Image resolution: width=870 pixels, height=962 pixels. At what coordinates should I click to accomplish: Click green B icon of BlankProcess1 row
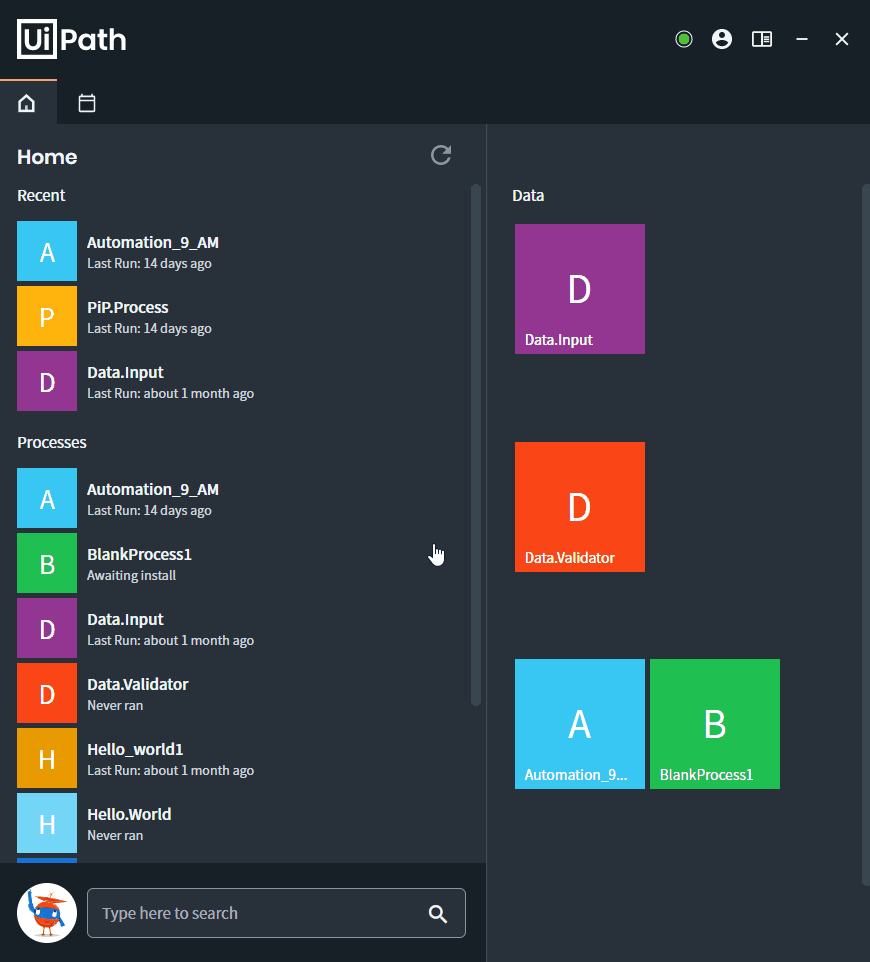point(47,563)
